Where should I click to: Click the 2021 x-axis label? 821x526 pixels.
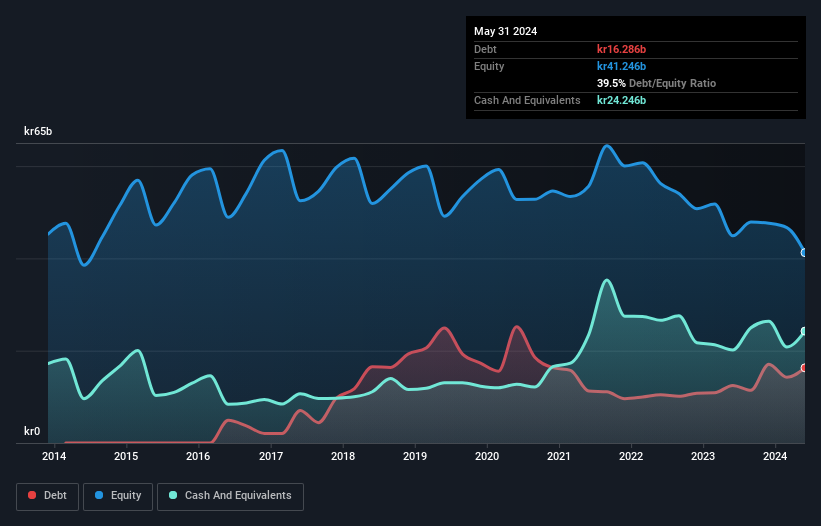559,456
